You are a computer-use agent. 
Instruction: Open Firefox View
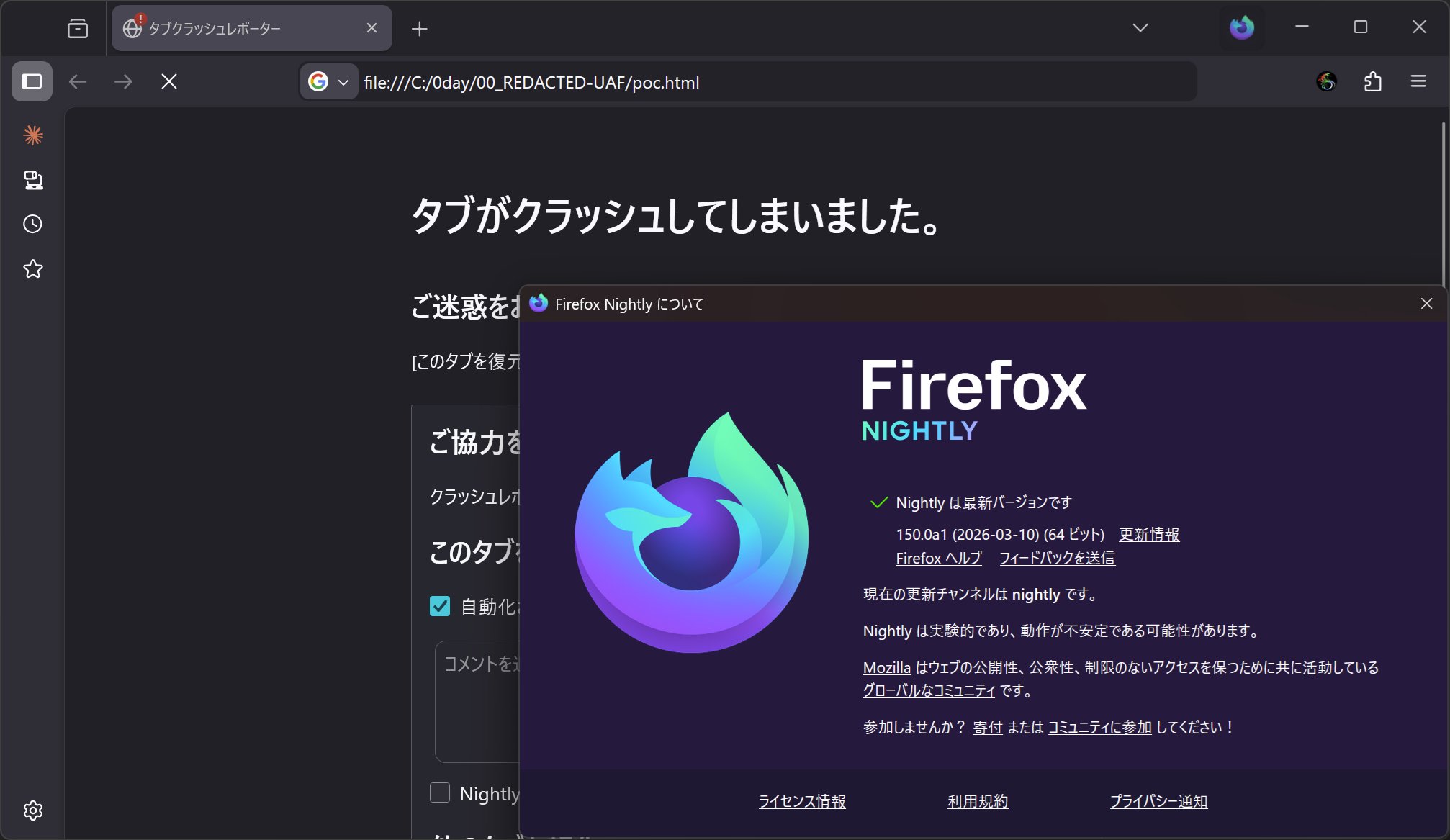(78, 28)
